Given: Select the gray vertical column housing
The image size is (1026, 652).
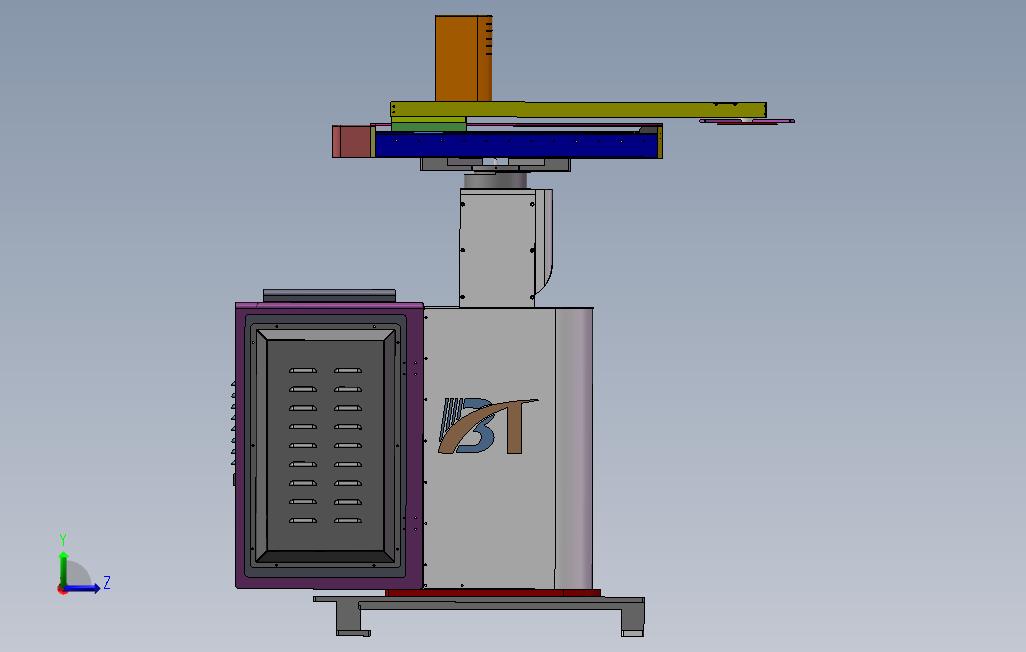Looking at the screenshot, I should point(498,249).
